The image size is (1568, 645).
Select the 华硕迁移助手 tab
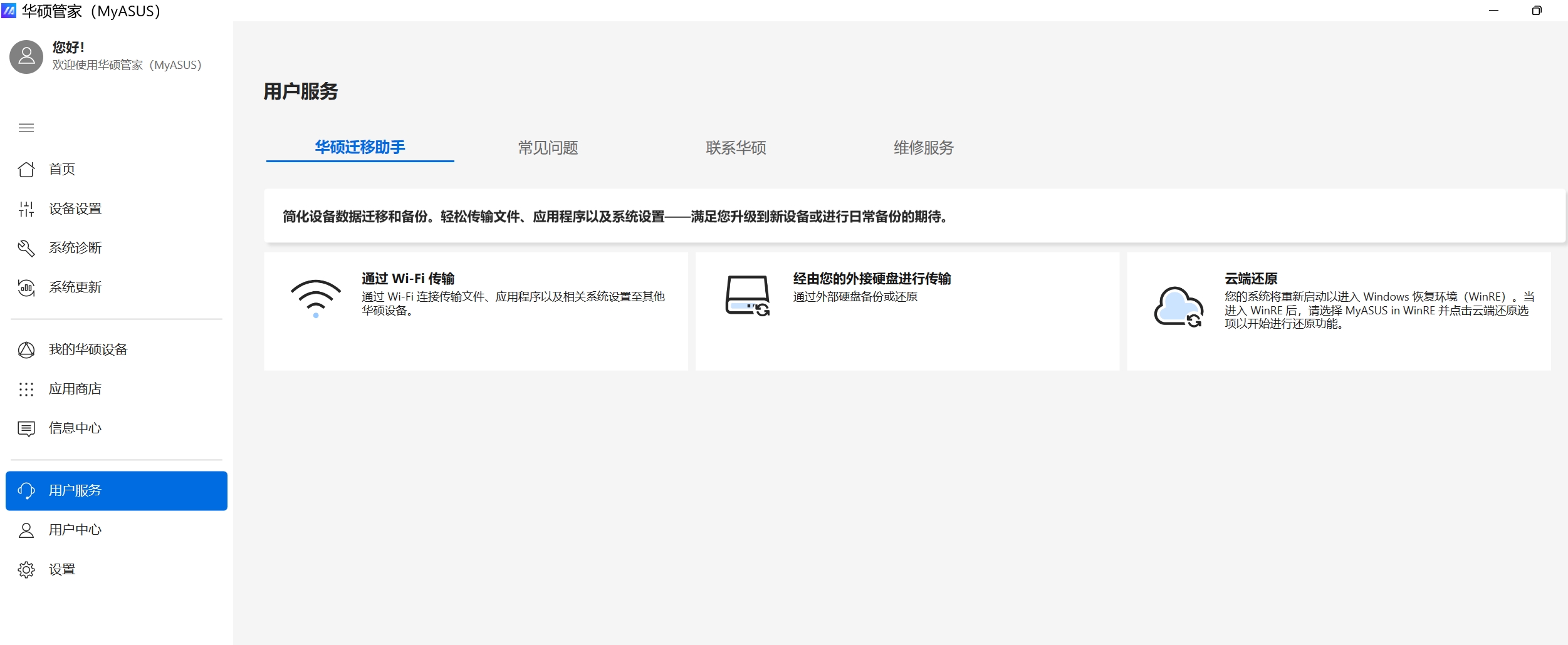click(360, 147)
